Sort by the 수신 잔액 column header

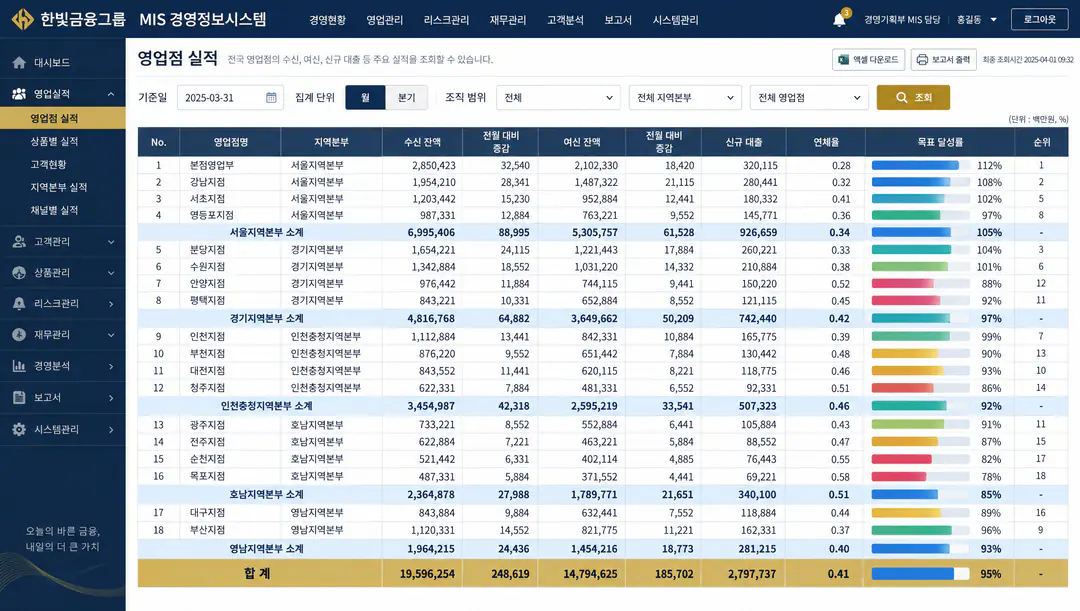(422, 142)
